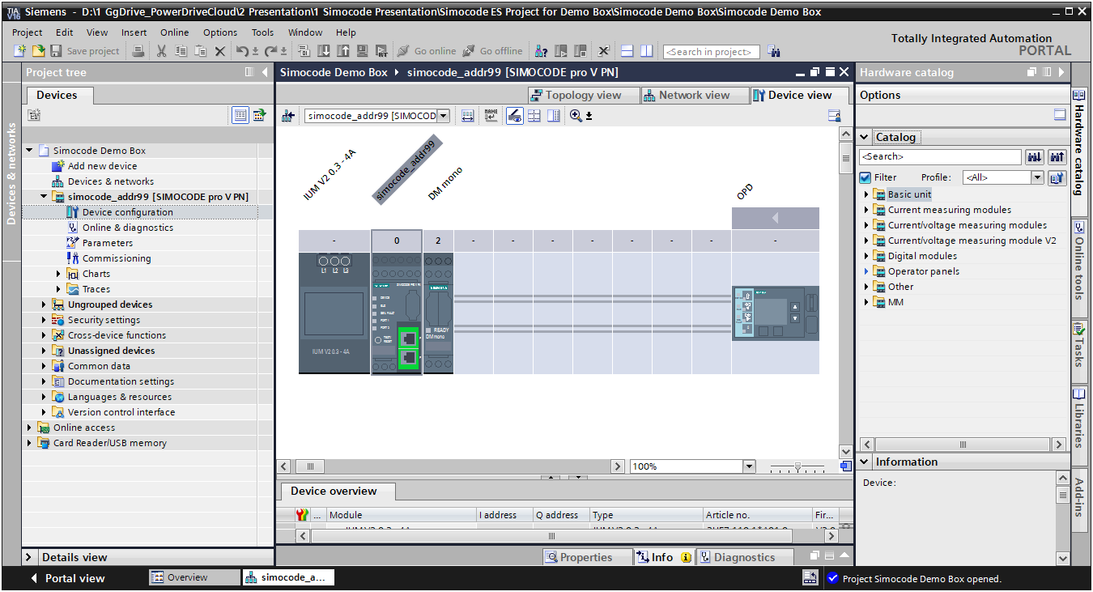The height and width of the screenshot is (592, 1093).
Task: Click the zoom magnifier icon in device view
Action: click(x=575, y=116)
